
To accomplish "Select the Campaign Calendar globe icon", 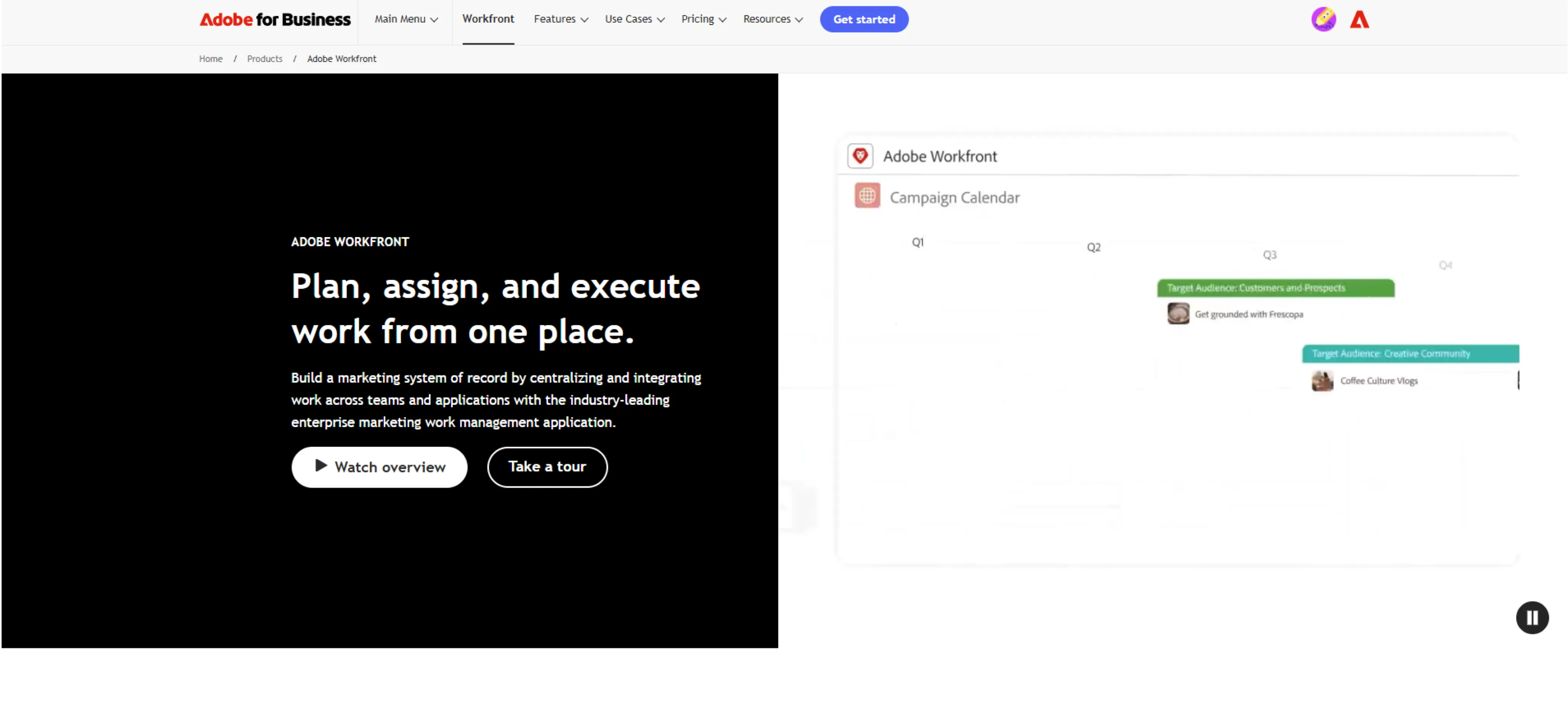I will coord(867,196).
